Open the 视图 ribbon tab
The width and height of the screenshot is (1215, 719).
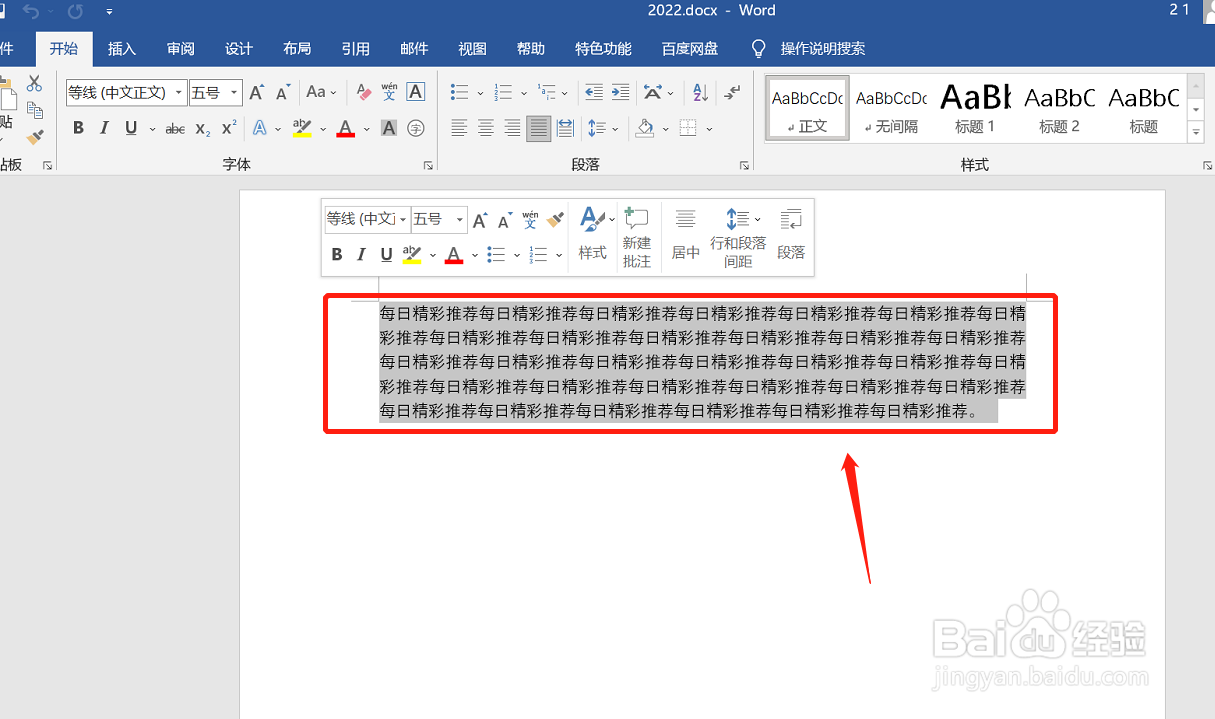pyautogui.click(x=471, y=48)
